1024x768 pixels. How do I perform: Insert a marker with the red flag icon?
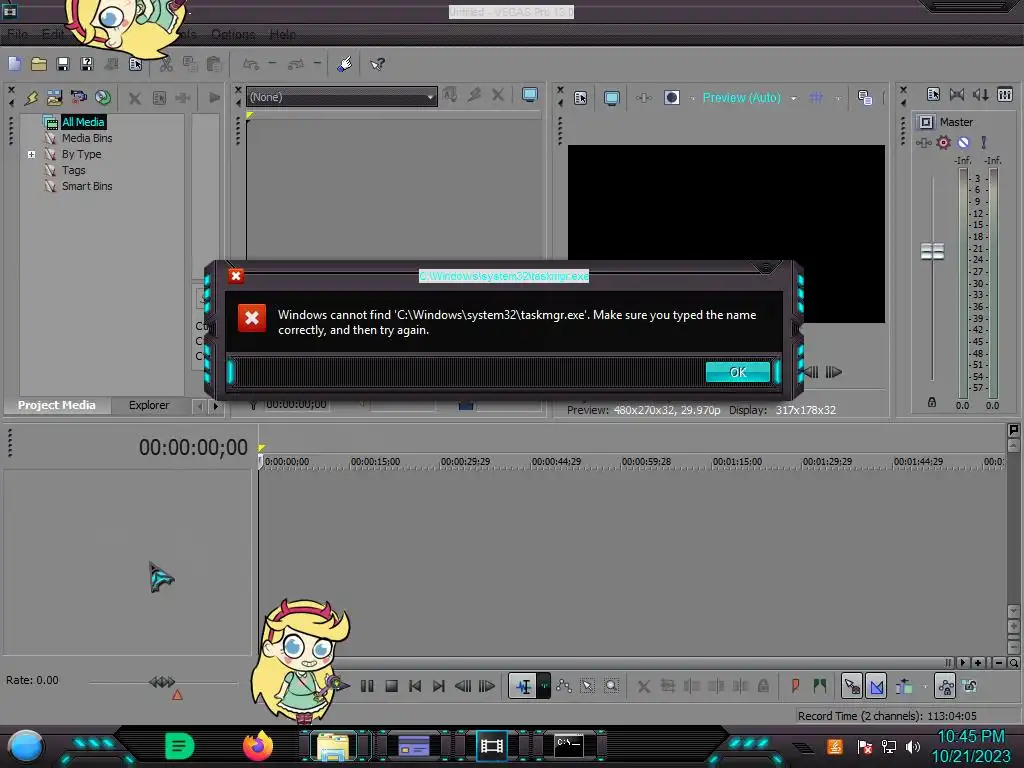[x=795, y=686]
